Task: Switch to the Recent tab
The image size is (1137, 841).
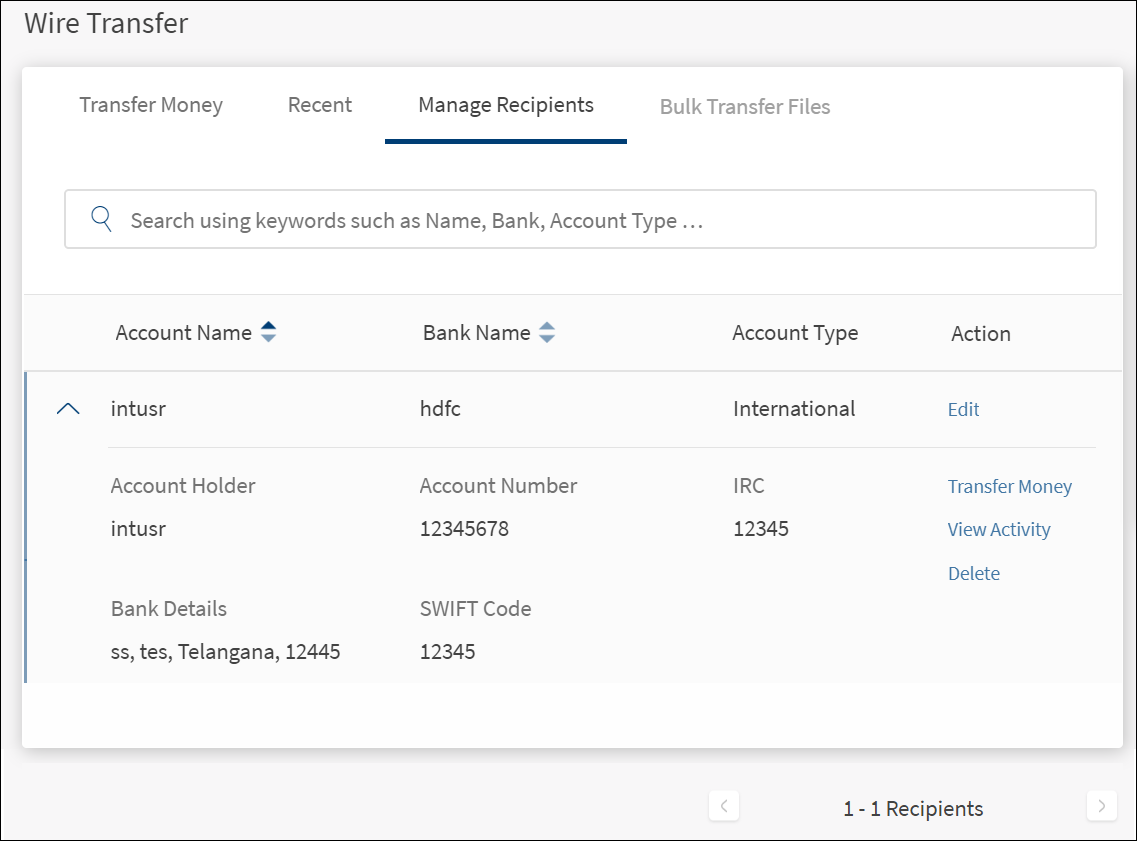Action: pyautogui.click(x=319, y=105)
